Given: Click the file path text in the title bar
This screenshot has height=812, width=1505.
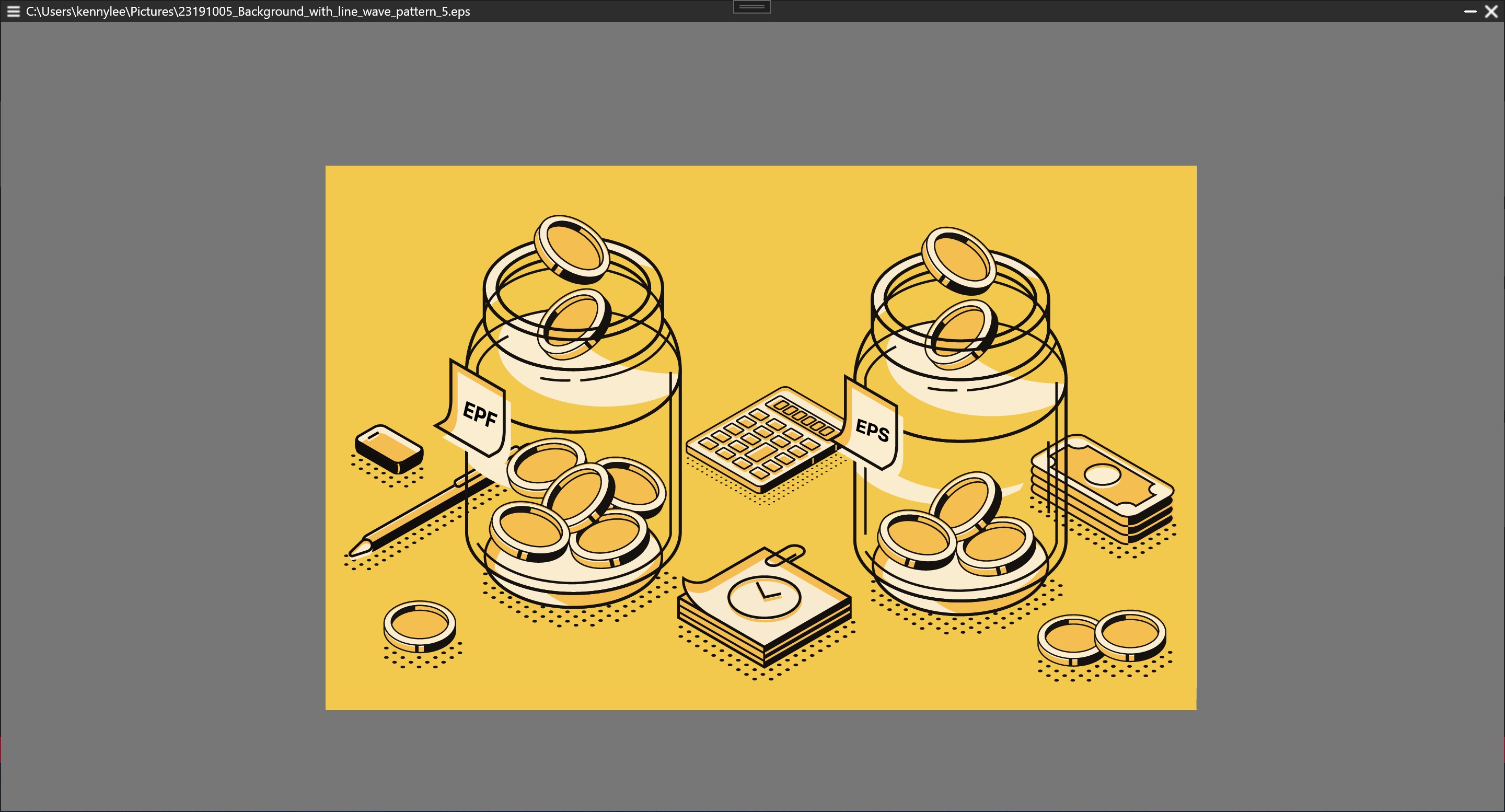Looking at the screenshot, I should tap(247, 11).
